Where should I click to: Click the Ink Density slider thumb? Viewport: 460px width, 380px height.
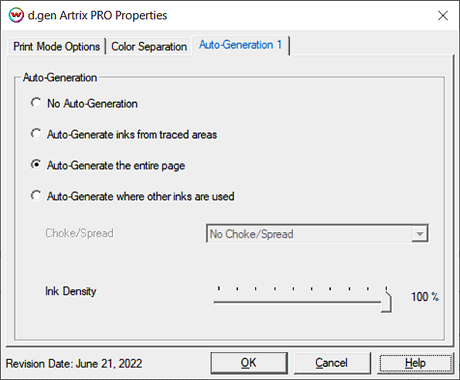[x=386, y=301]
